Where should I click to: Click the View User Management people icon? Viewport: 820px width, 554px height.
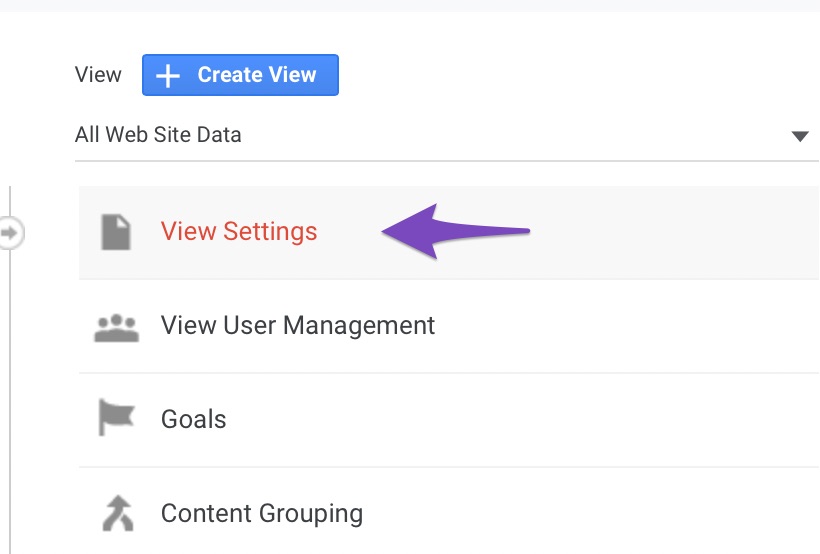coord(116,326)
